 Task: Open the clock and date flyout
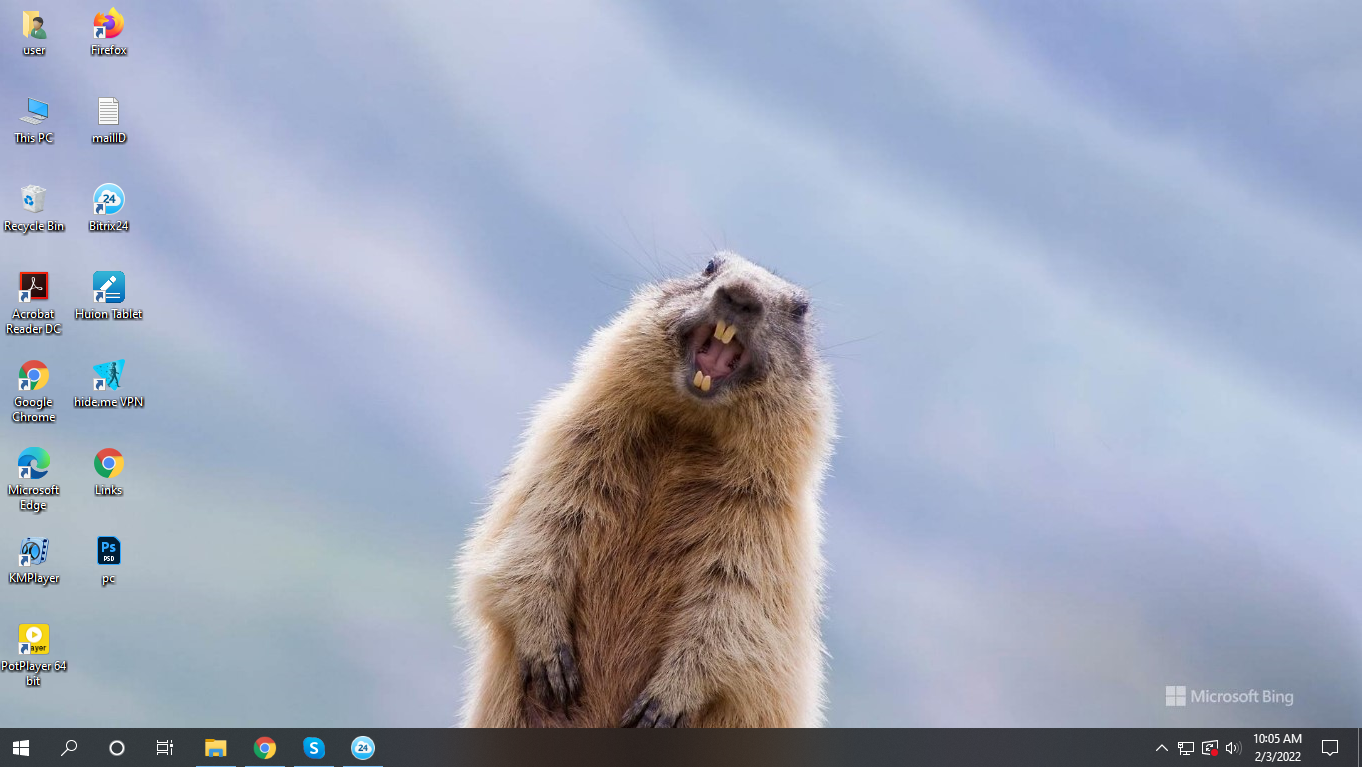(x=1277, y=748)
